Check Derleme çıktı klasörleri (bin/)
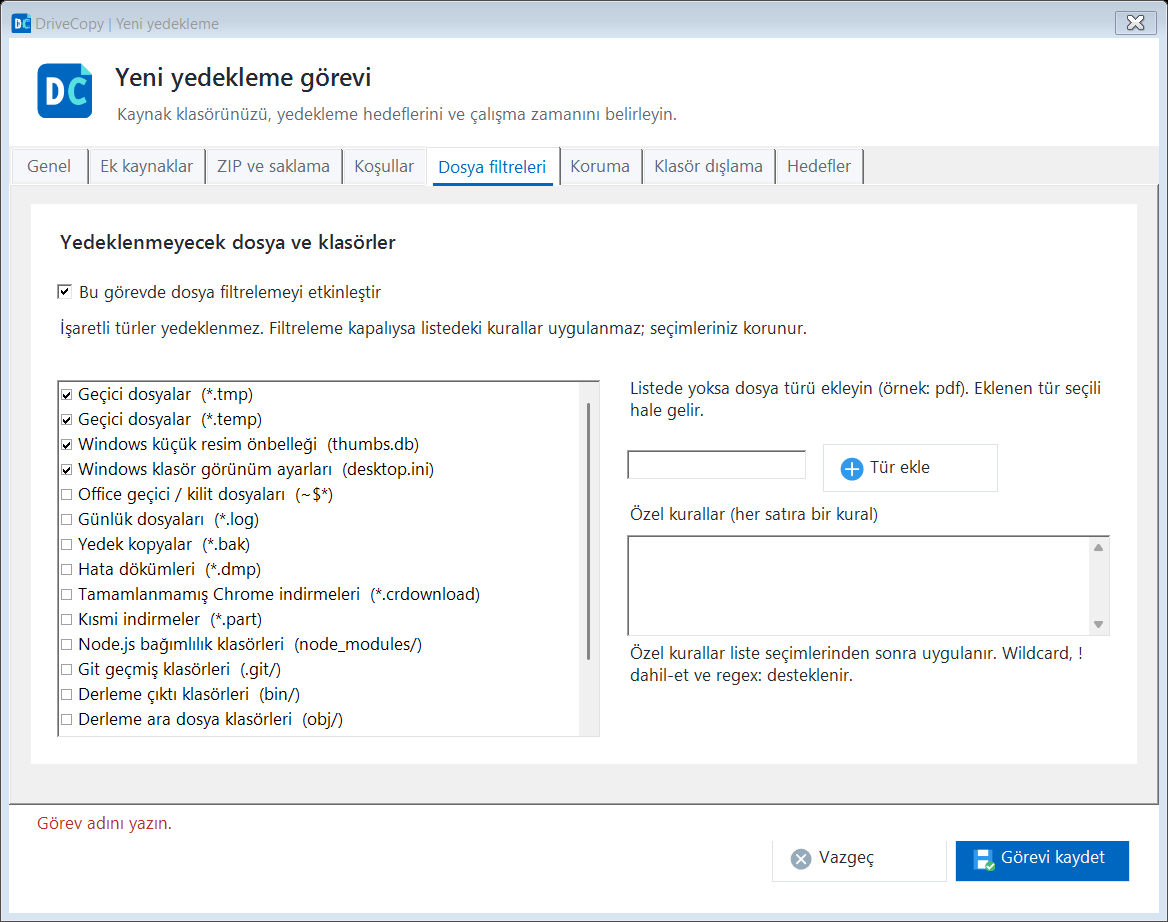This screenshot has height=922, width=1168. 66,694
